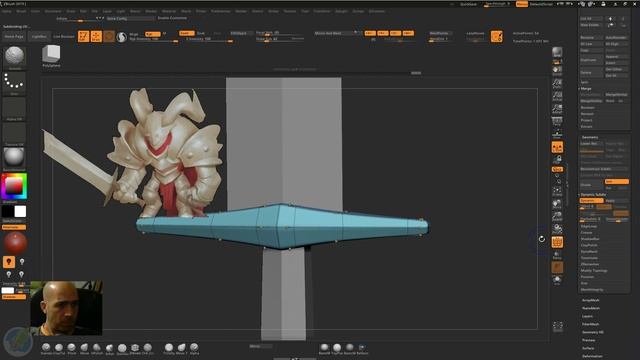This screenshot has height=360, width=640.
Task: Expand the ZRemesher section
Action: tap(590, 264)
